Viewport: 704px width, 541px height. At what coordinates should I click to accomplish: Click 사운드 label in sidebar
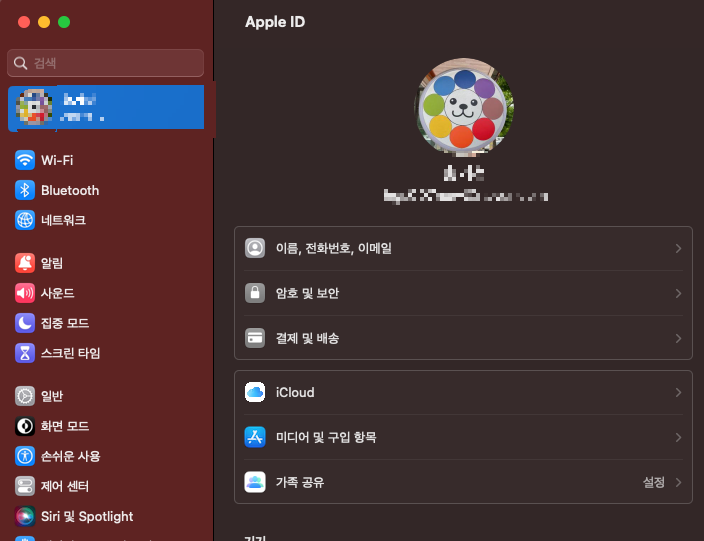coord(57,293)
